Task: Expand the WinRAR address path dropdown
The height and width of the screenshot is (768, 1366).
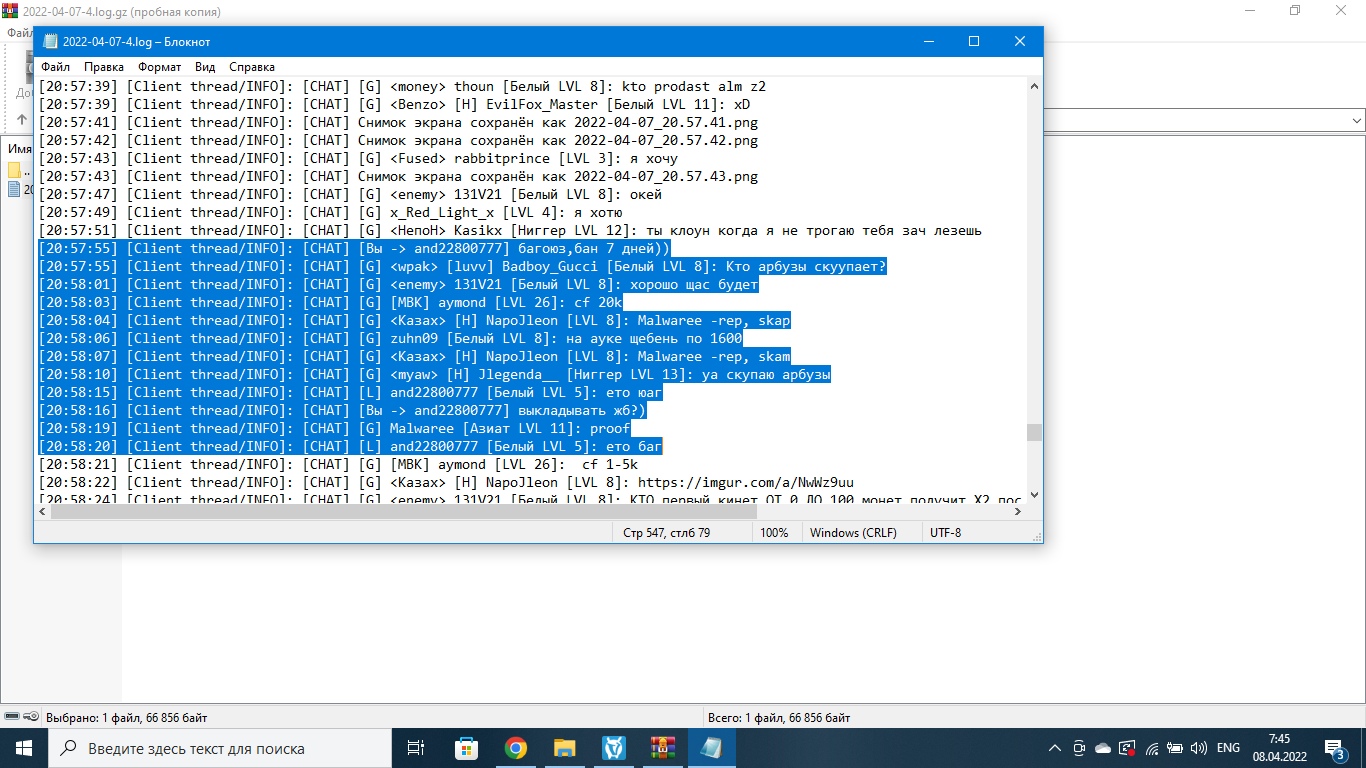Action: coord(1357,120)
